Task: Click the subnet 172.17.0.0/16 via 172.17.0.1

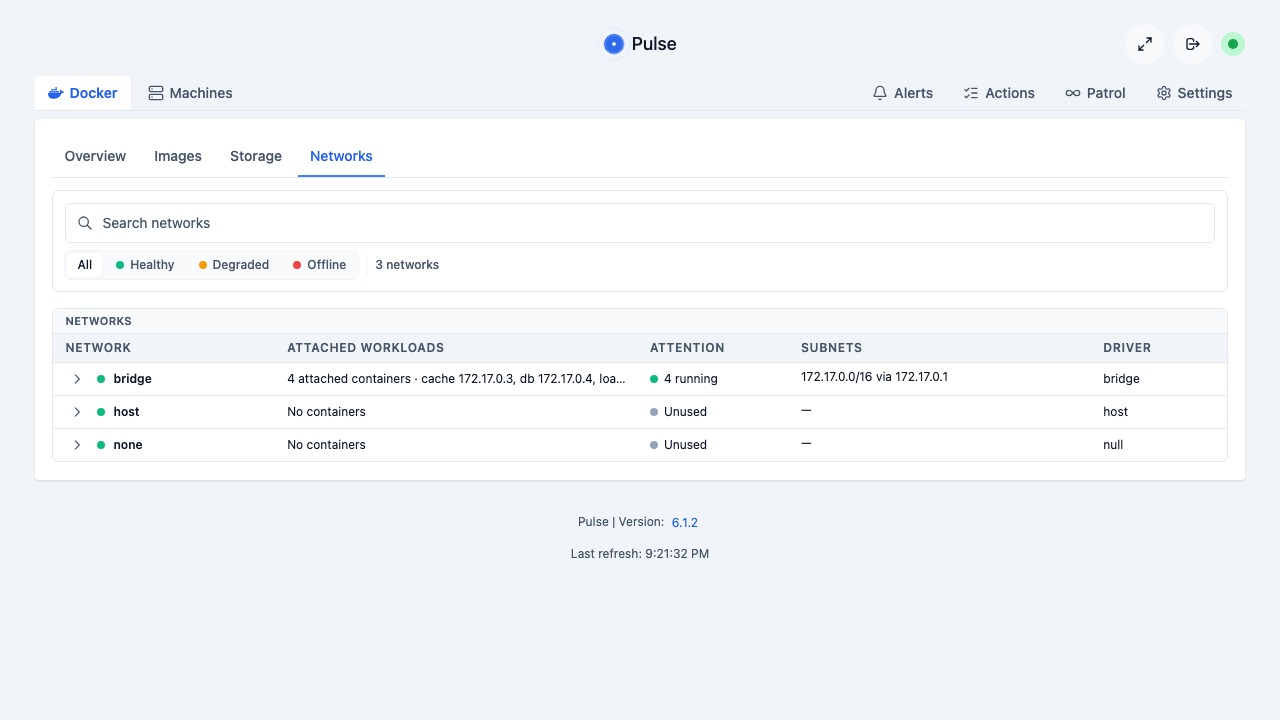Action: point(874,377)
